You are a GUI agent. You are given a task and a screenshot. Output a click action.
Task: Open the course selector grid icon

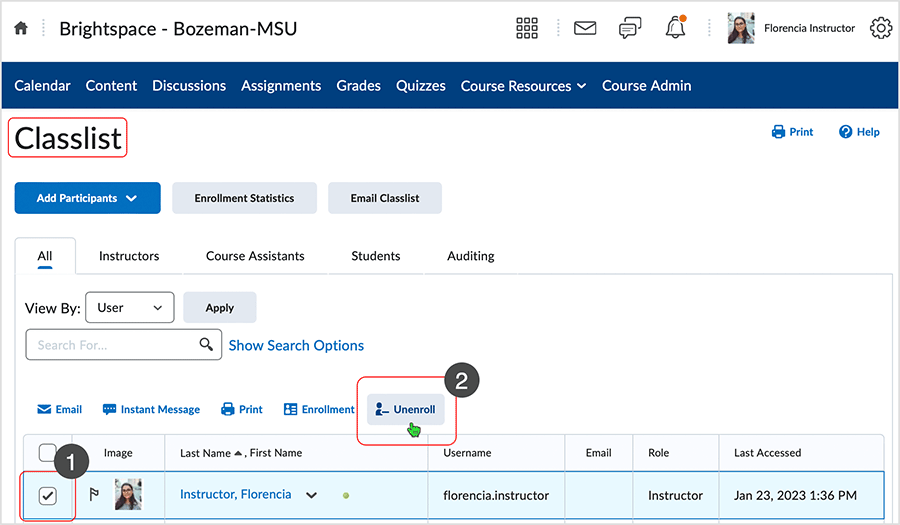coord(526,28)
